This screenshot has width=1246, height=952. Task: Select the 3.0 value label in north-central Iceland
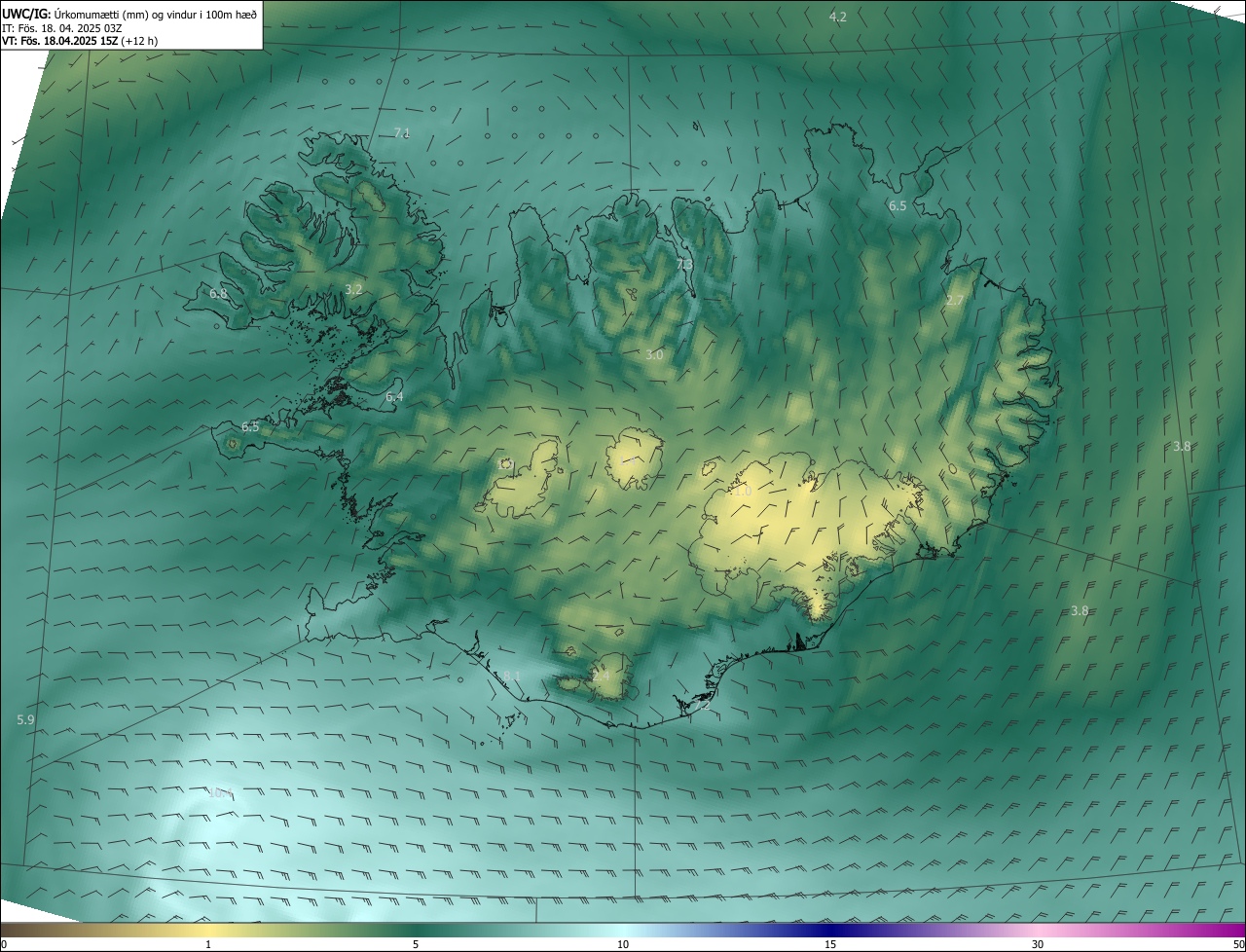[654, 355]
